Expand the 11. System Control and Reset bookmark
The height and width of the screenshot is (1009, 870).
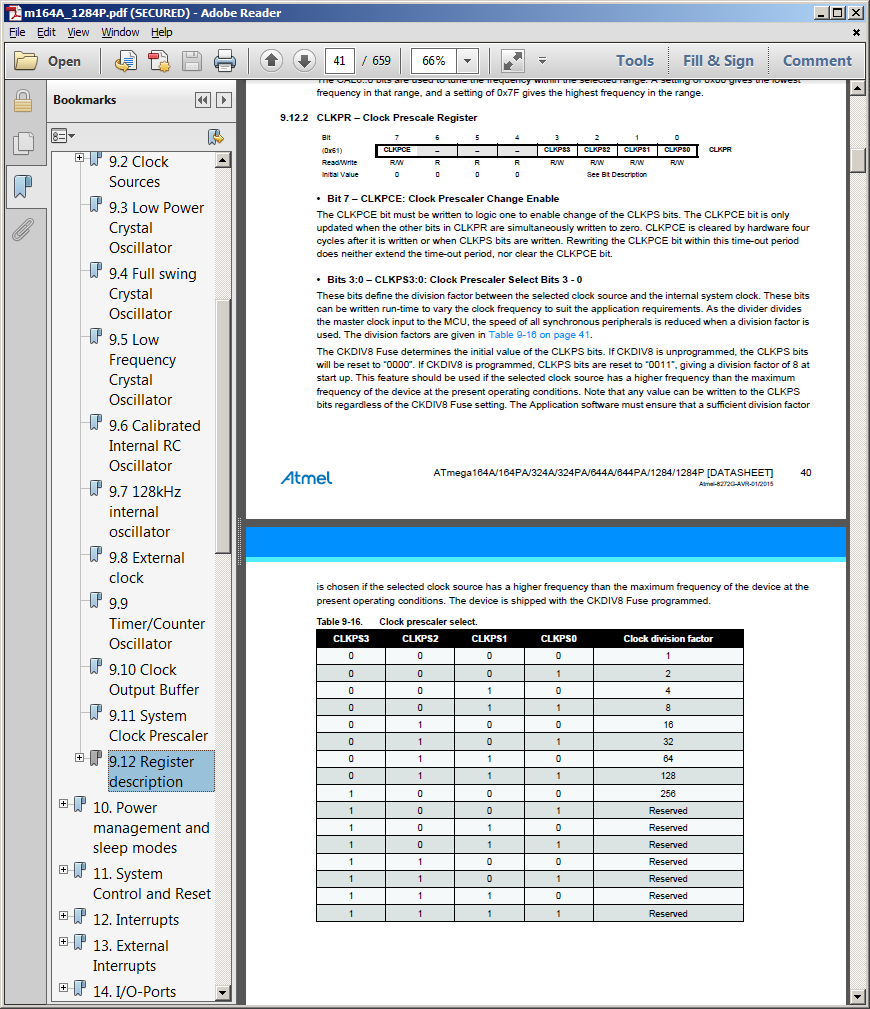pyautogui.click(x=63, y=869)
